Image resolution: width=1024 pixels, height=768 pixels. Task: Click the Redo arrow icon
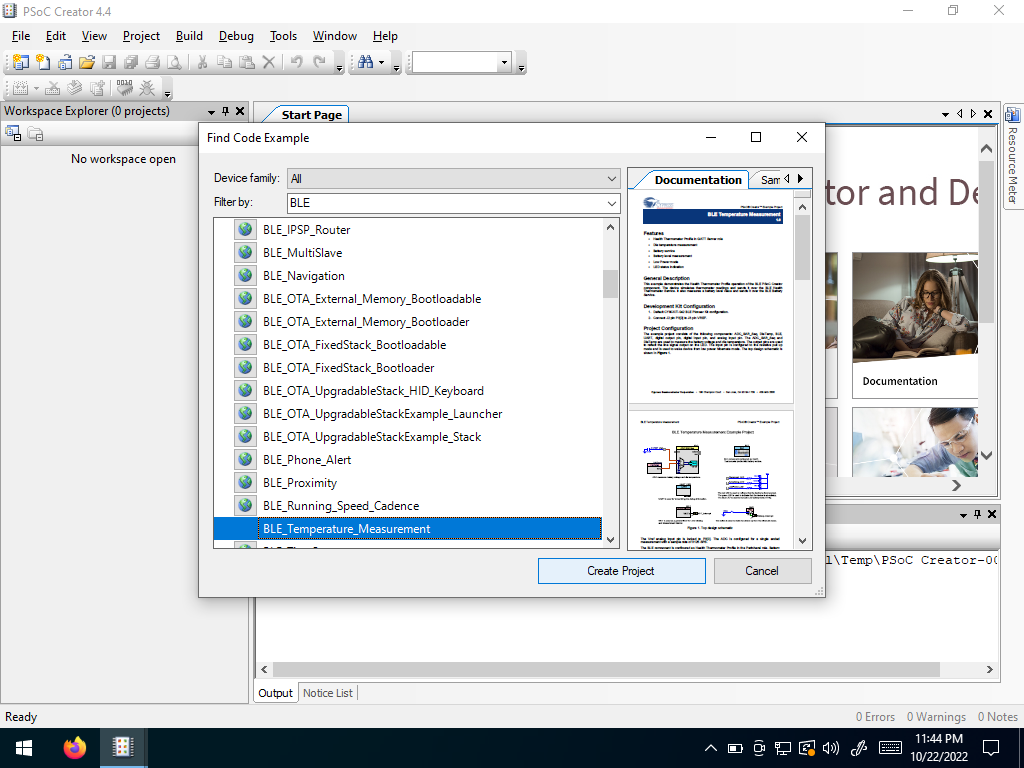point(319,63)
